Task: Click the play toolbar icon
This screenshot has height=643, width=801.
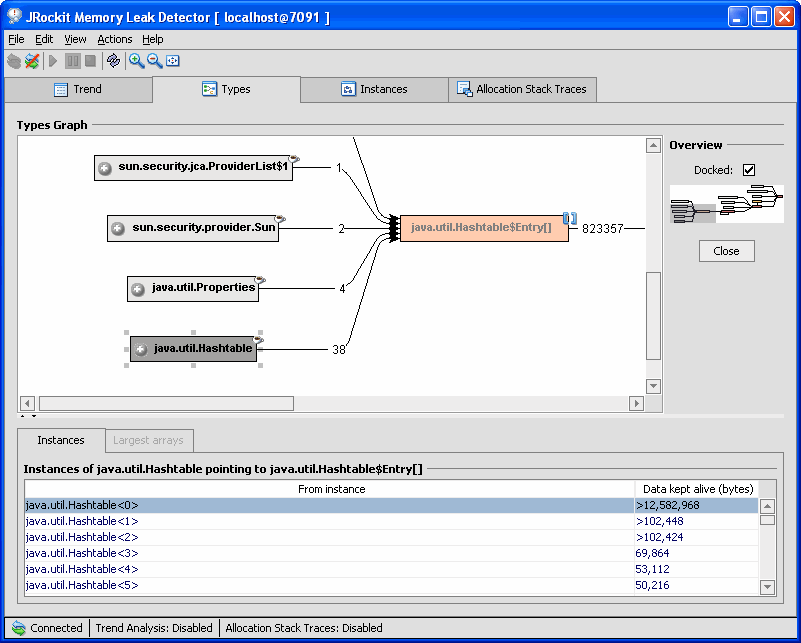Action: click(x=53, y=61)
